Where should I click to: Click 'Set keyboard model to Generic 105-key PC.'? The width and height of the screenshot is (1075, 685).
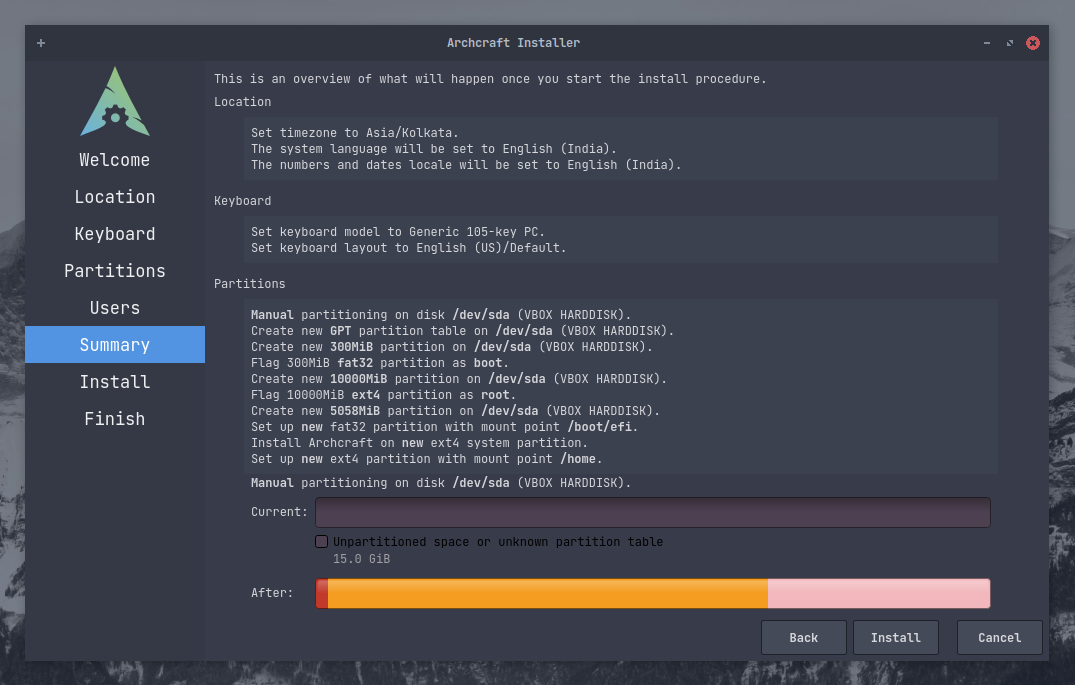tap(398, 232)
